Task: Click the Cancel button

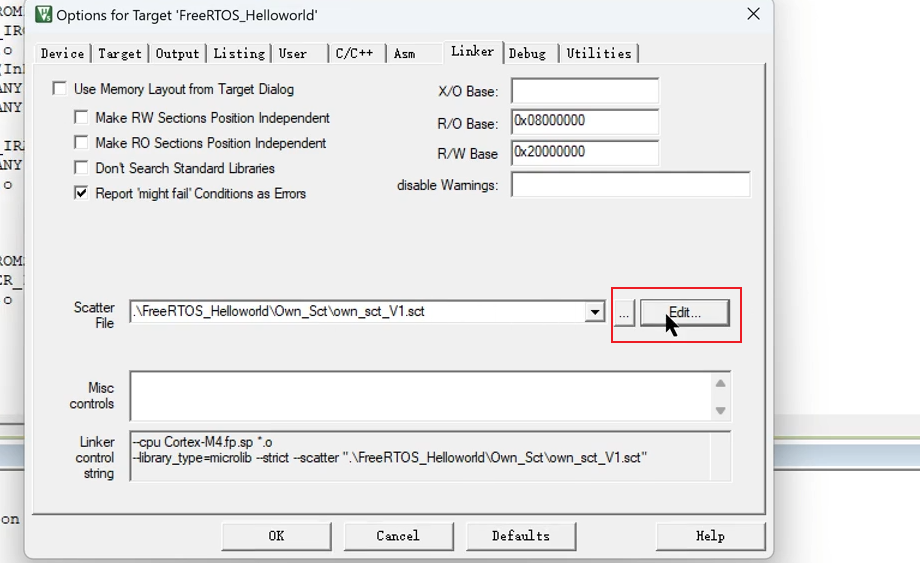Action: point(398,536)
